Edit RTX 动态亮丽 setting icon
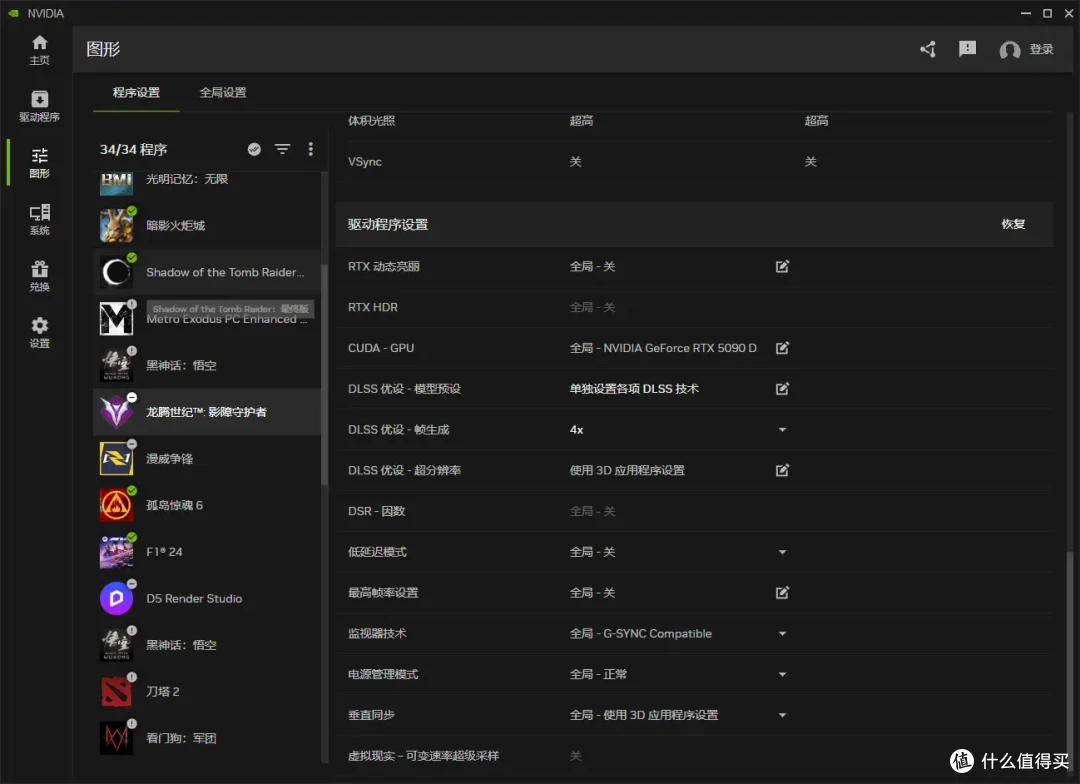This screenshot has height=784, width=1080. pyautogui.click(x=782, y=267)
